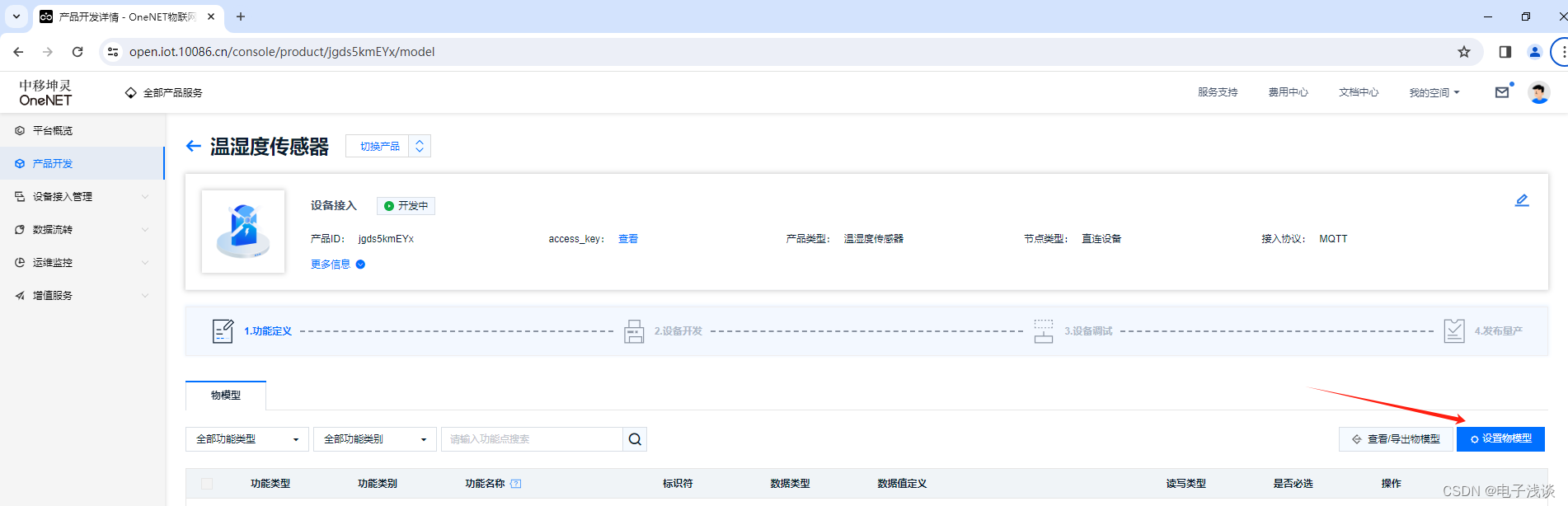Go back using the browser back arrow

coord(18,52)
